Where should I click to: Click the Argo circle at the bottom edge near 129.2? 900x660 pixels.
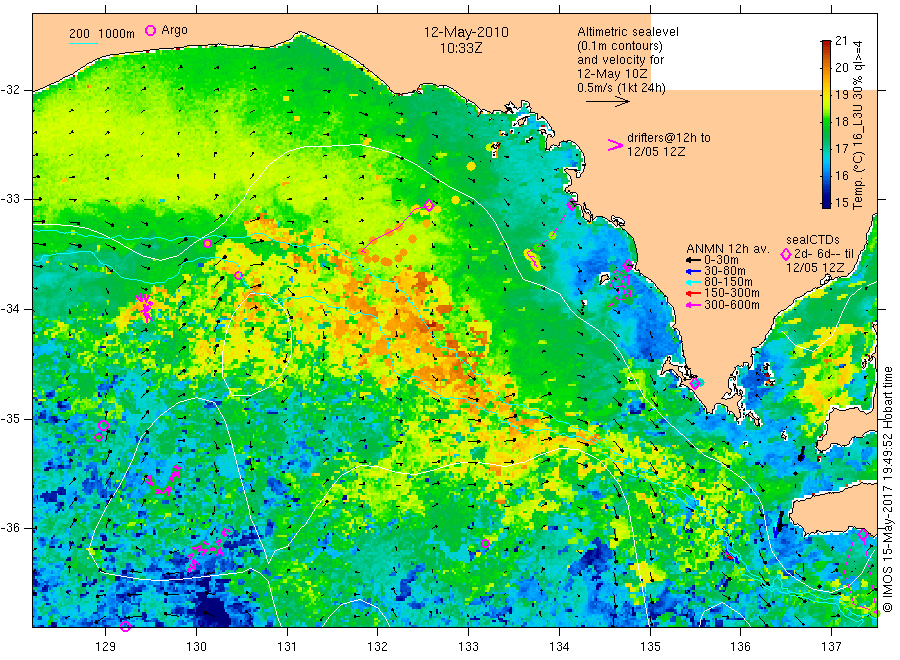pyautogui.click(x=126, y=626)
